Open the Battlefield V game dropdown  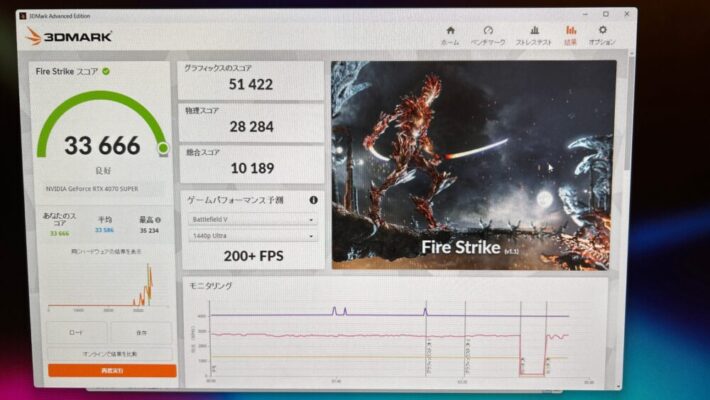click(x=253, y=220)
